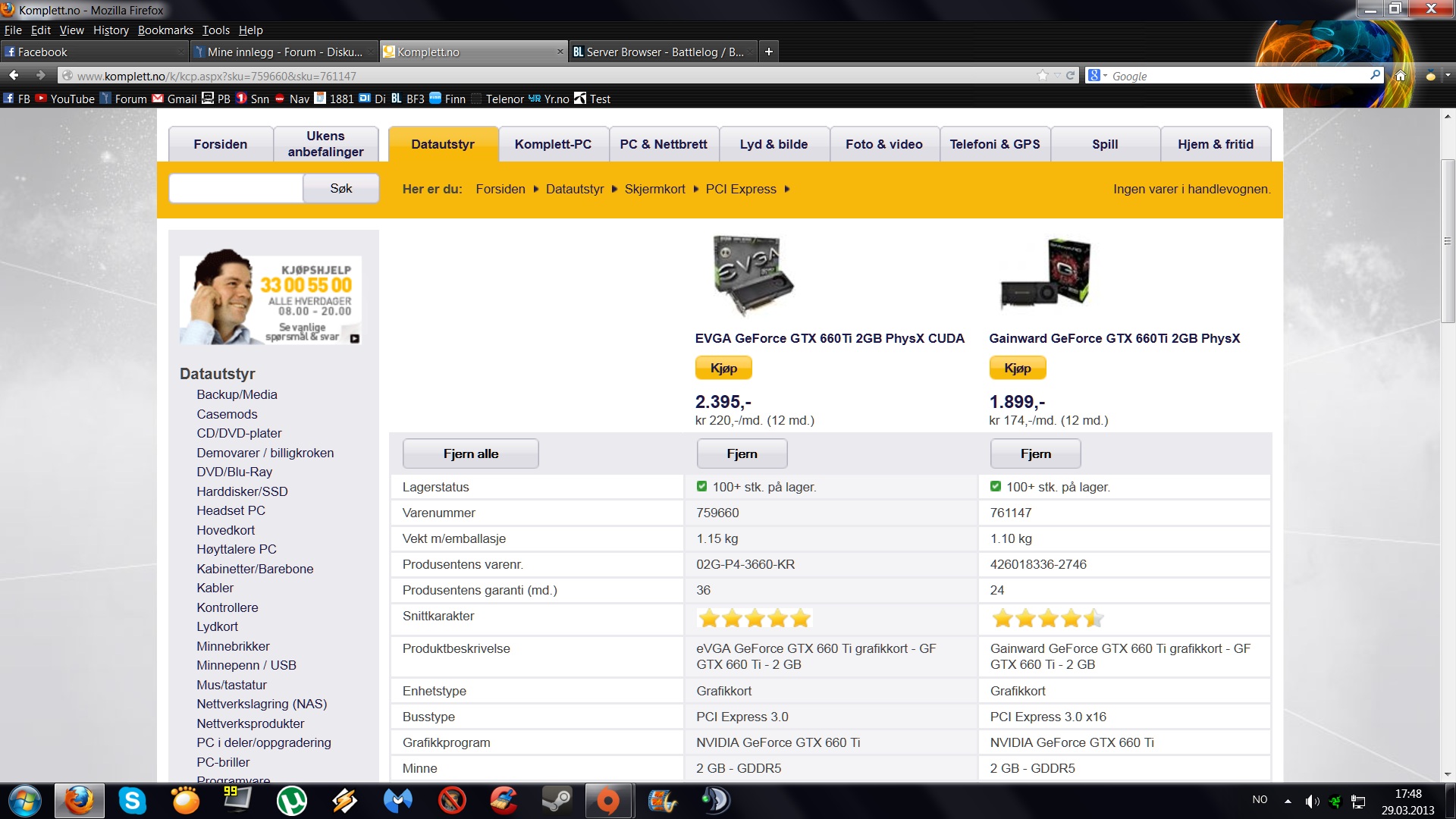Switch to the Facebook tab
1456x819 pixels.
click(x=93, y=52)
